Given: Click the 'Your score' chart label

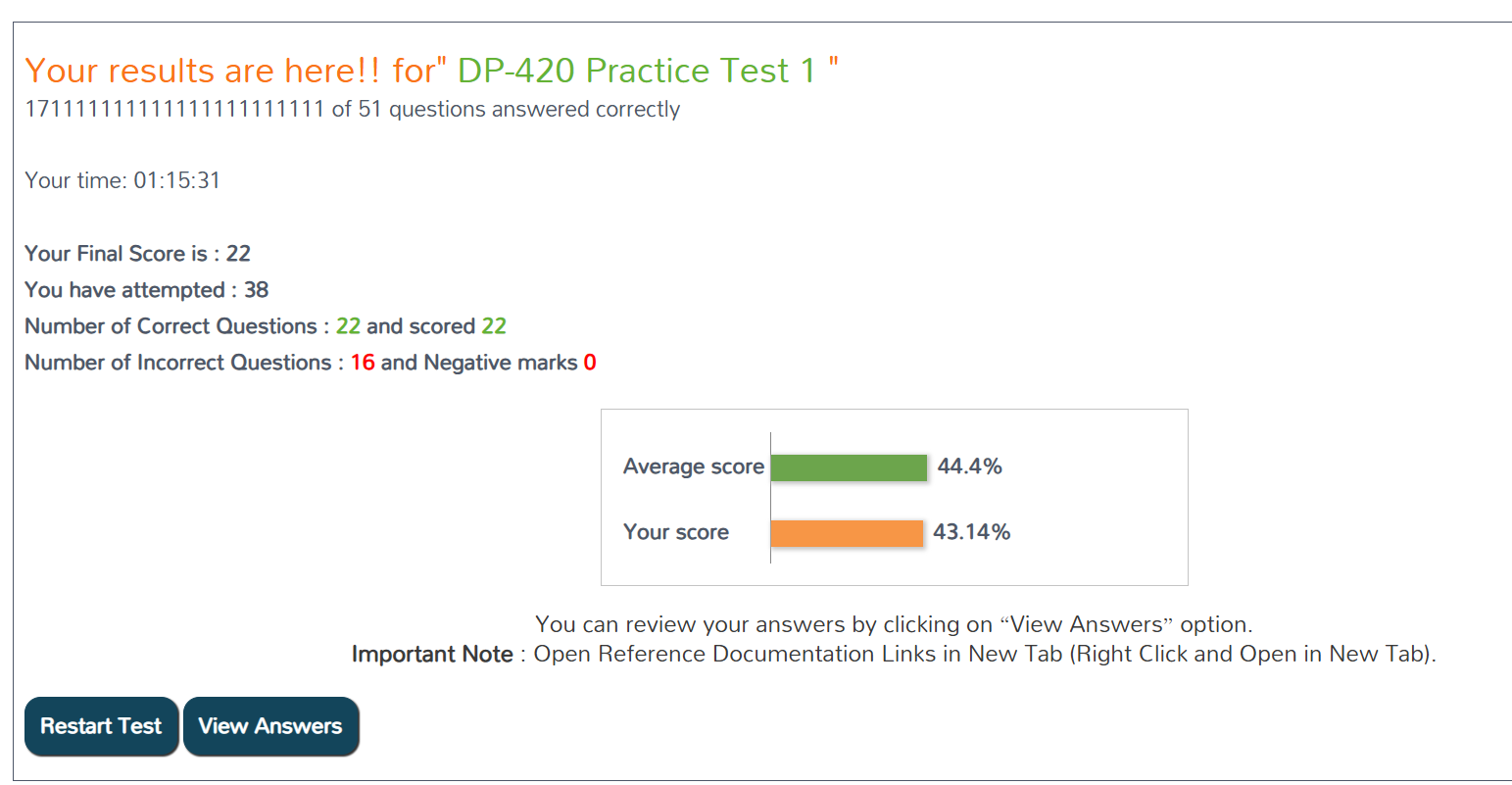Looking at the screenshot, I should tap(676, 532).
